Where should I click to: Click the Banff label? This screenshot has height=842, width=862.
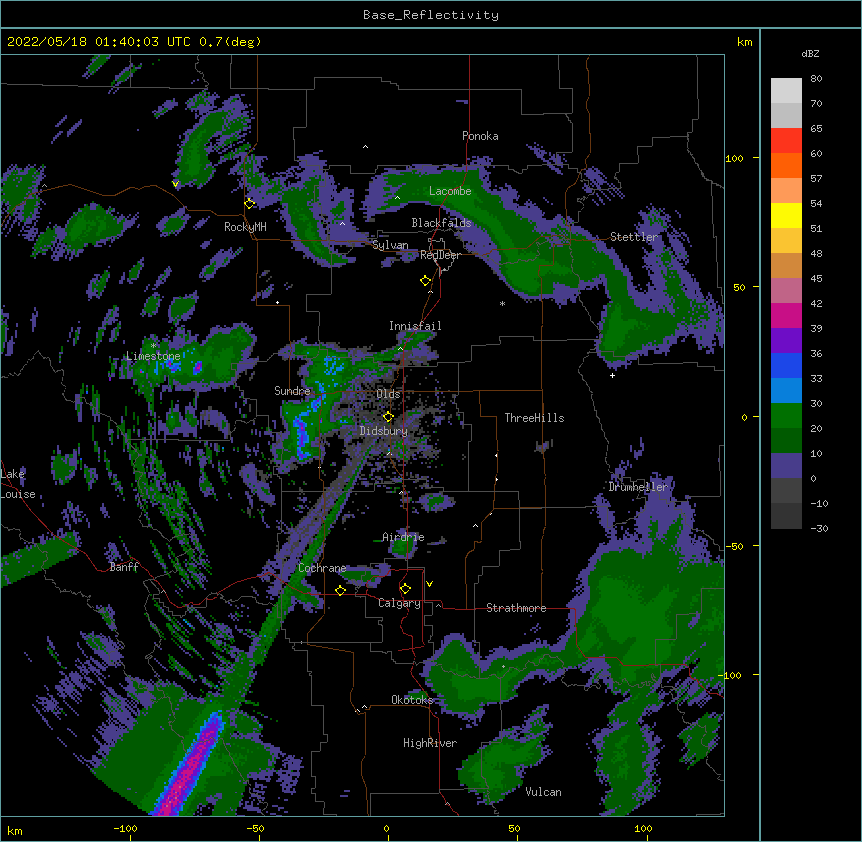124,567
